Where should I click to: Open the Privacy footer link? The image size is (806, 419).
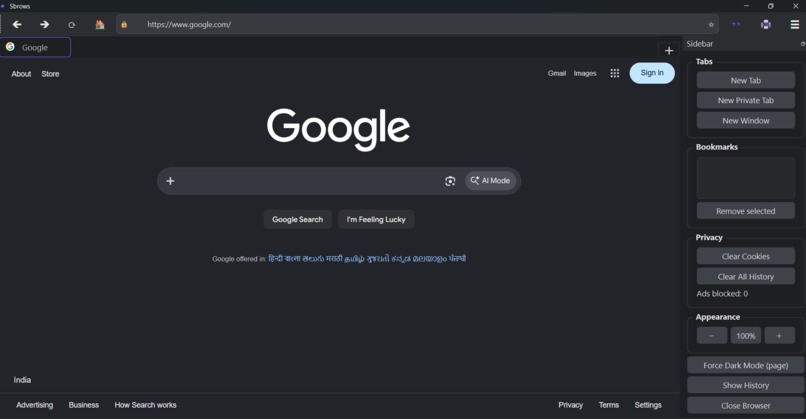click(571, 405)
